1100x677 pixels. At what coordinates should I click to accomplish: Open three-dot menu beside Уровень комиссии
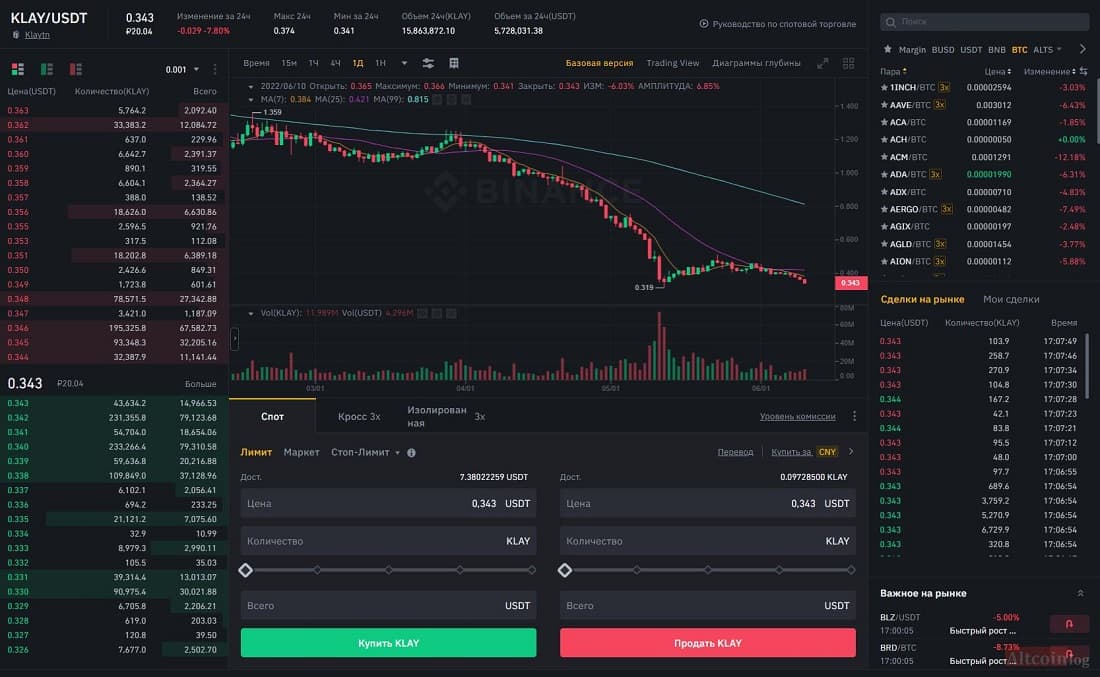854,416
